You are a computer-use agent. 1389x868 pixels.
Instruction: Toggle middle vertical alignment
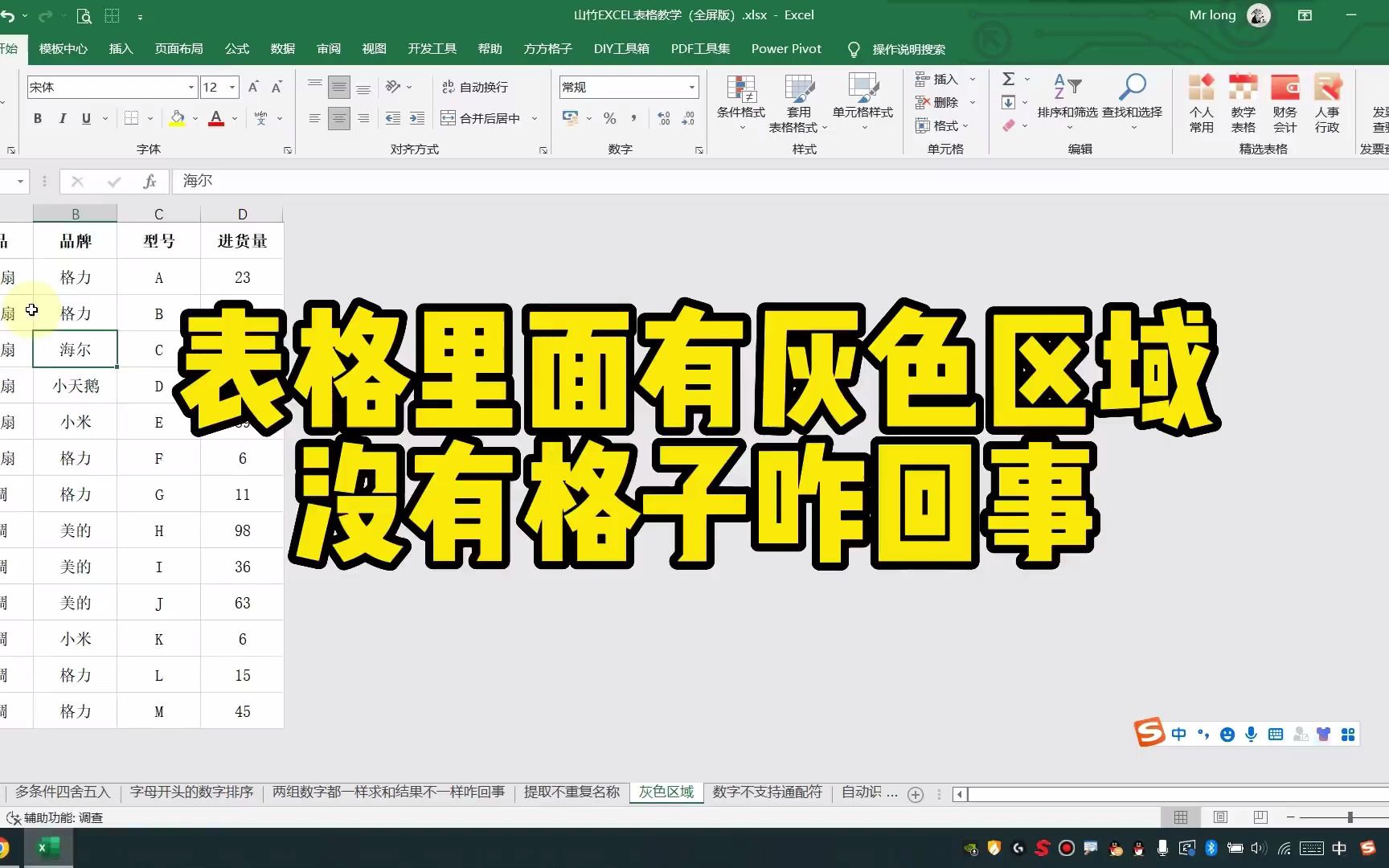(339, 87)
